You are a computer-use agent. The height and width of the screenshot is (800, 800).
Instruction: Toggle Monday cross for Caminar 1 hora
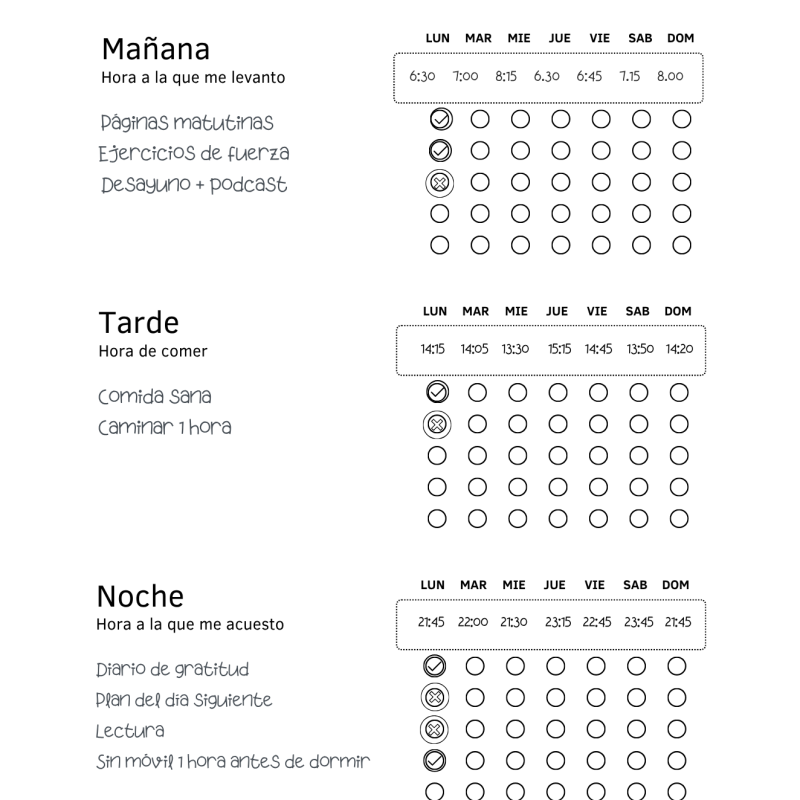[437, 424]
